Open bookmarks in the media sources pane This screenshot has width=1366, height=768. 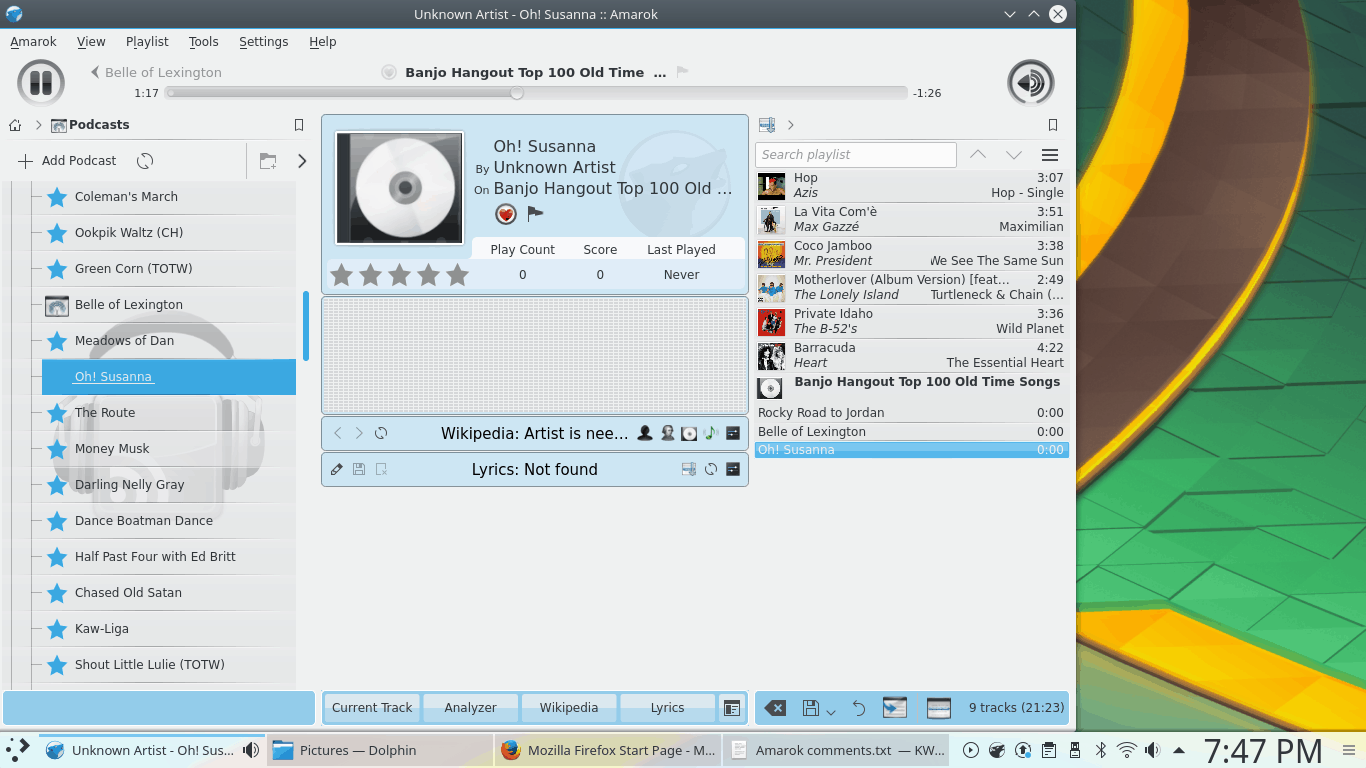(x=299, y=125)
